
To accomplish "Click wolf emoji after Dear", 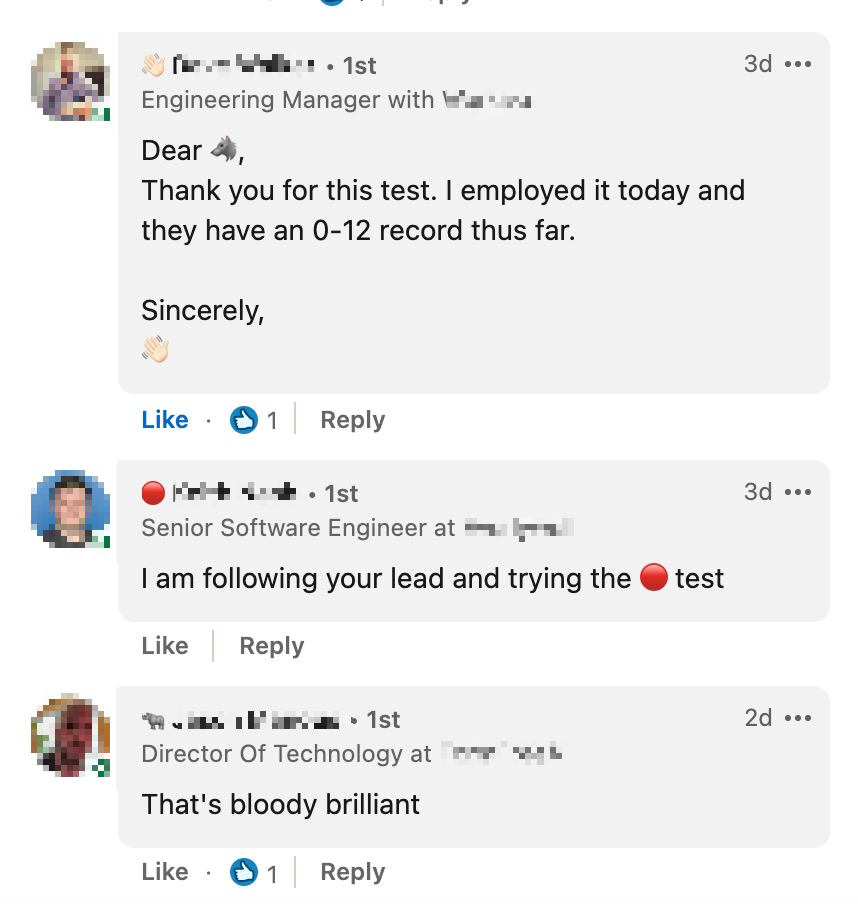I will [224, 149].
